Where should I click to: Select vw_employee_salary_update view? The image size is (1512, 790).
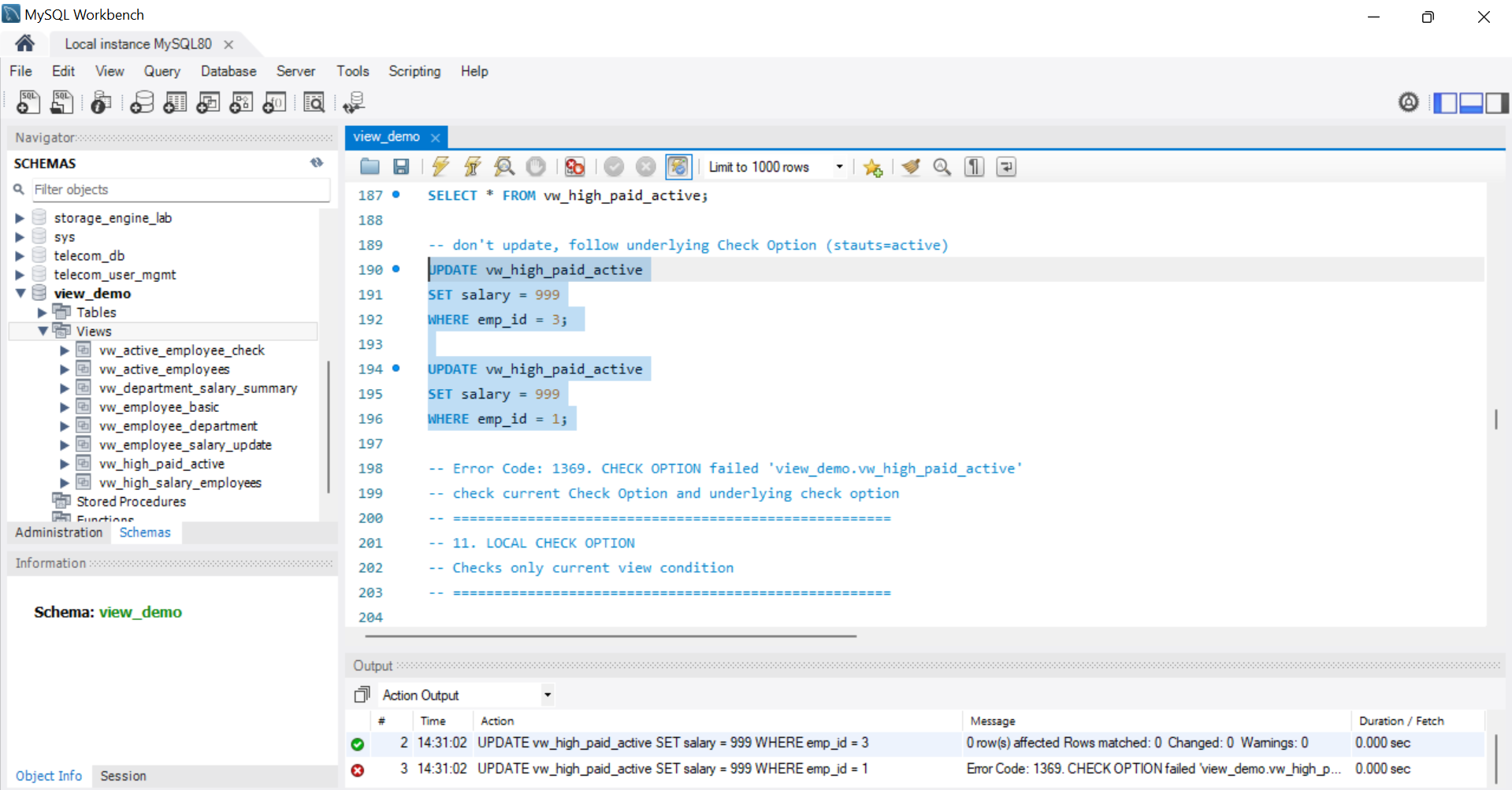(x=185, y=445)
